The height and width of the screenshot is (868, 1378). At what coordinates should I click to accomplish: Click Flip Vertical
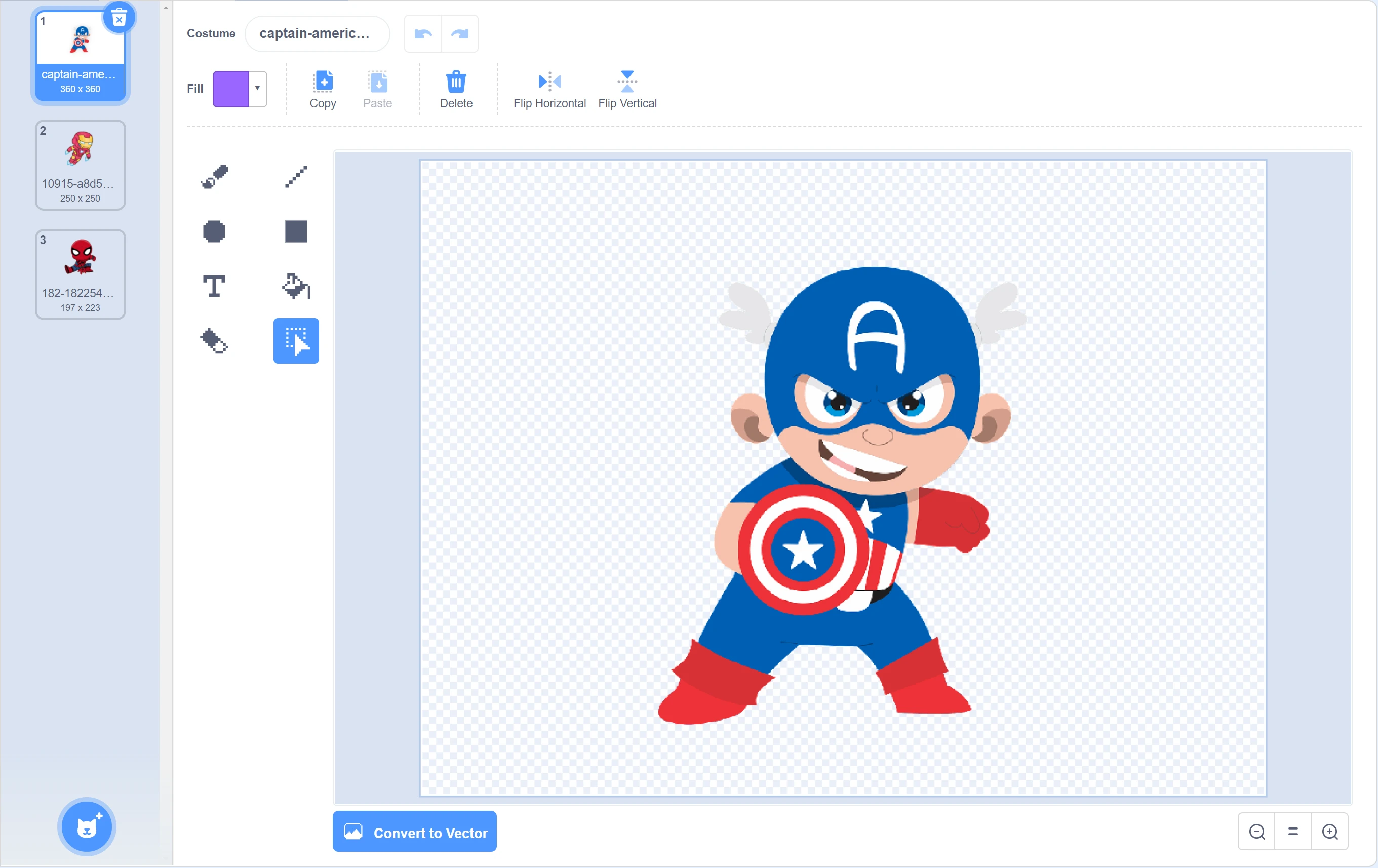(627, 89)
